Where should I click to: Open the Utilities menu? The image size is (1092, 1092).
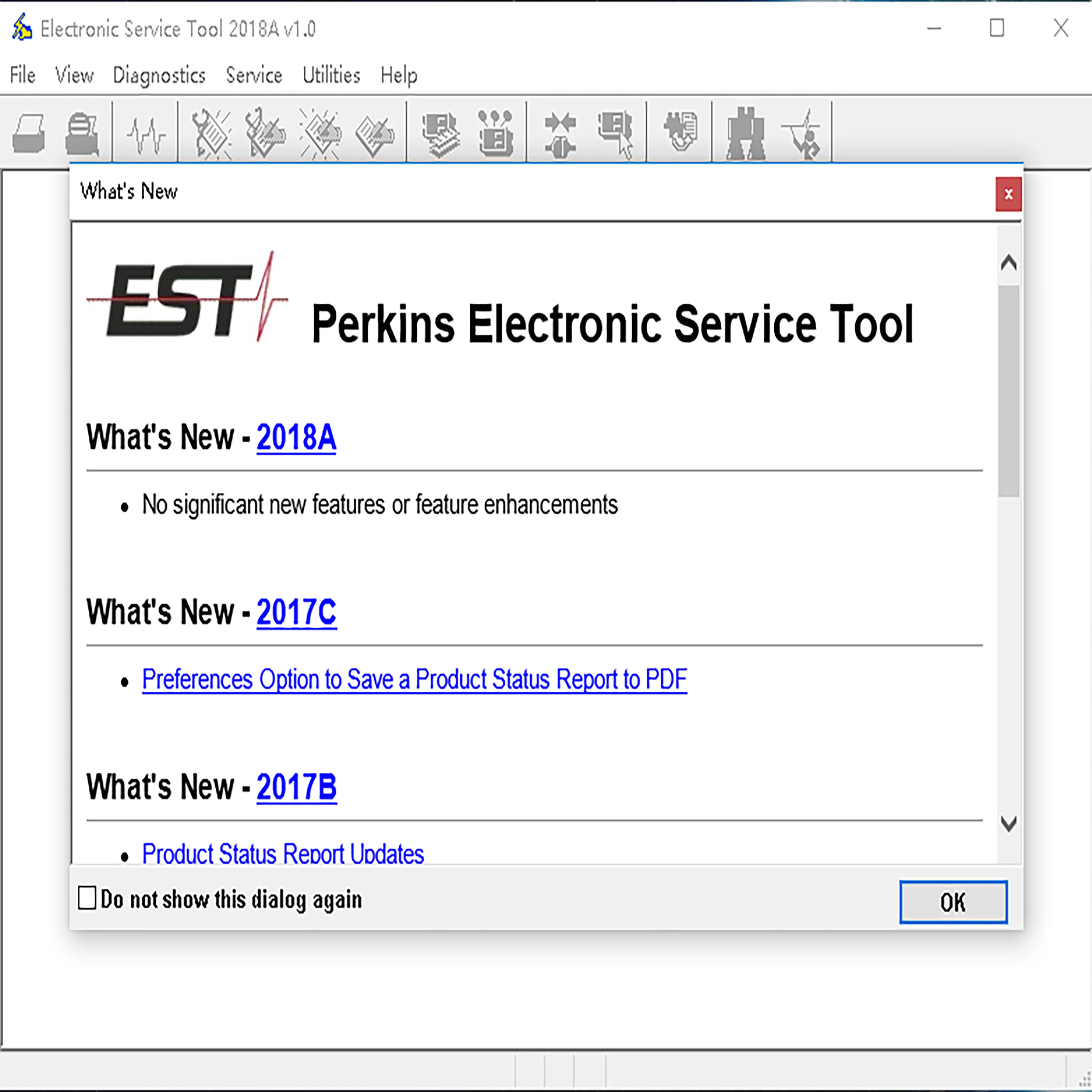[x=331, y=75]
